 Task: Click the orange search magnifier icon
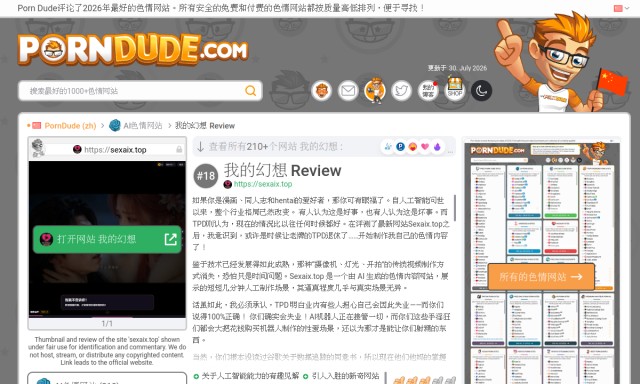click(x=251, y=91)
